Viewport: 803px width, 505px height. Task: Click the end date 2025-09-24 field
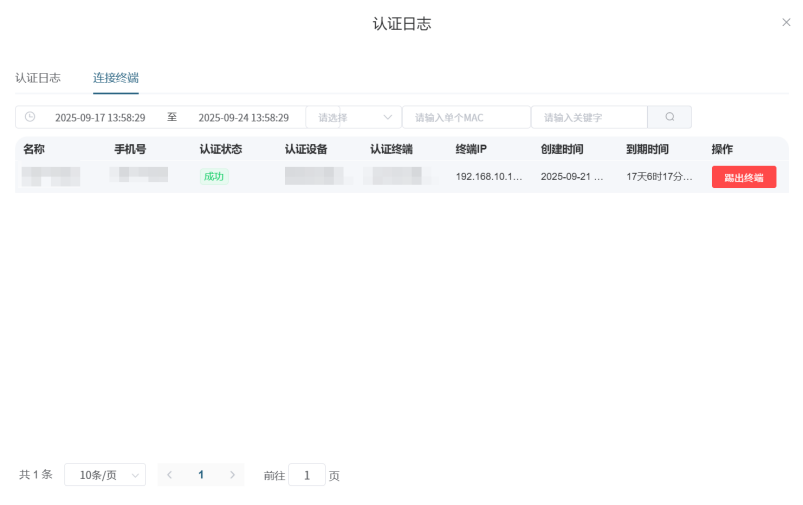coord(244,117)
